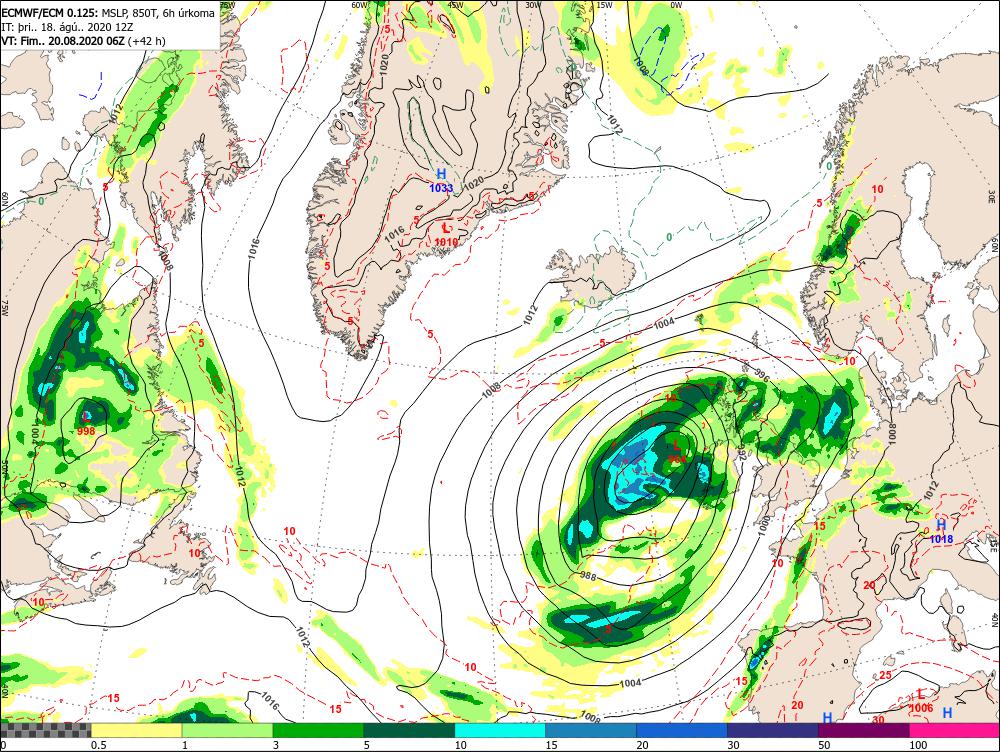The height and width of the screenshot is (752, 1000).
Task: Click the dark green 5–10 mm legend swatch
Action: [409, 730]
